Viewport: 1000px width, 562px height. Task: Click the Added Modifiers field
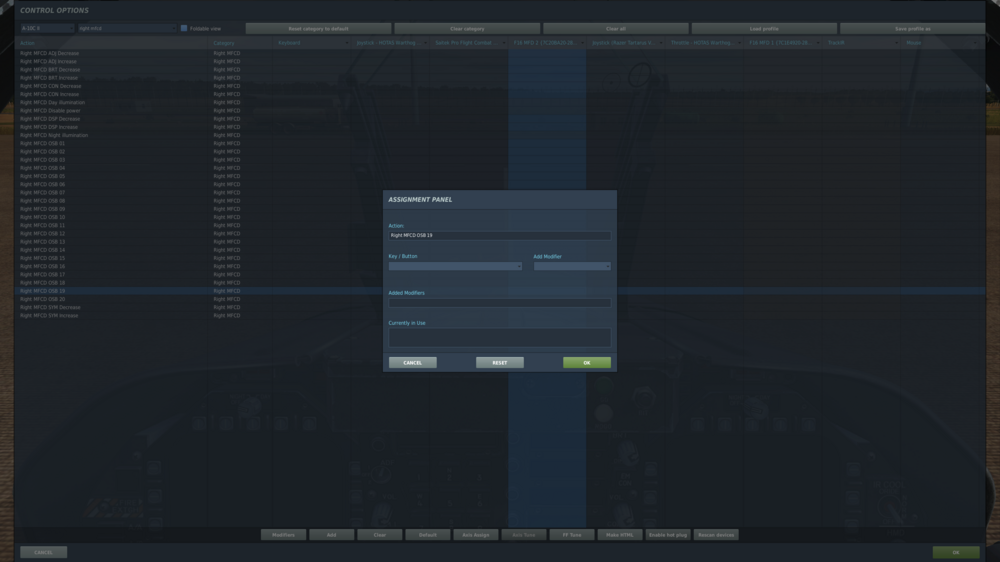[x=499, y=303]
